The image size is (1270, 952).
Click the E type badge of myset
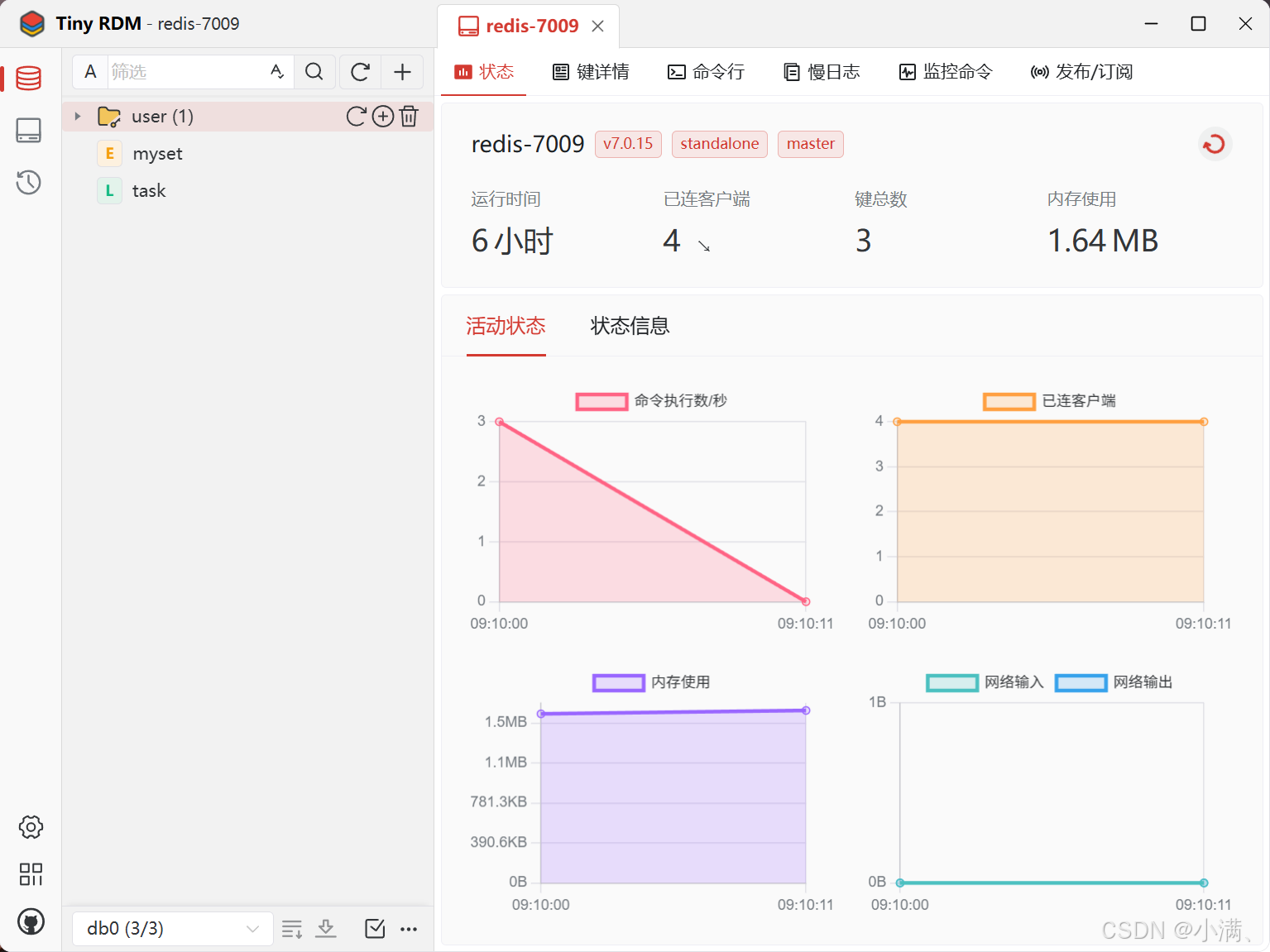109,154
